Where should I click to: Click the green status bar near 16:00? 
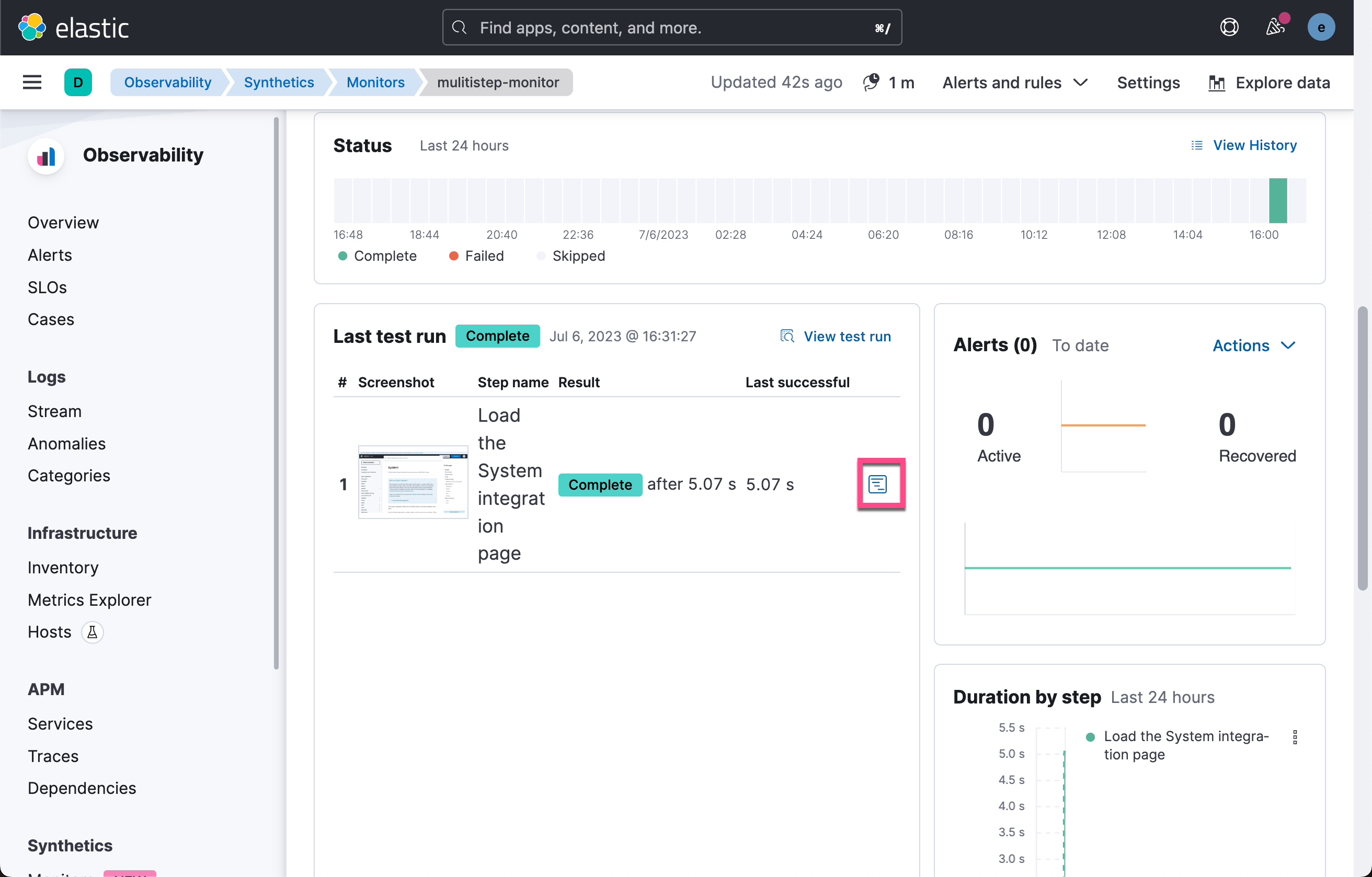pyautogui.click(x=1277, y=201)
